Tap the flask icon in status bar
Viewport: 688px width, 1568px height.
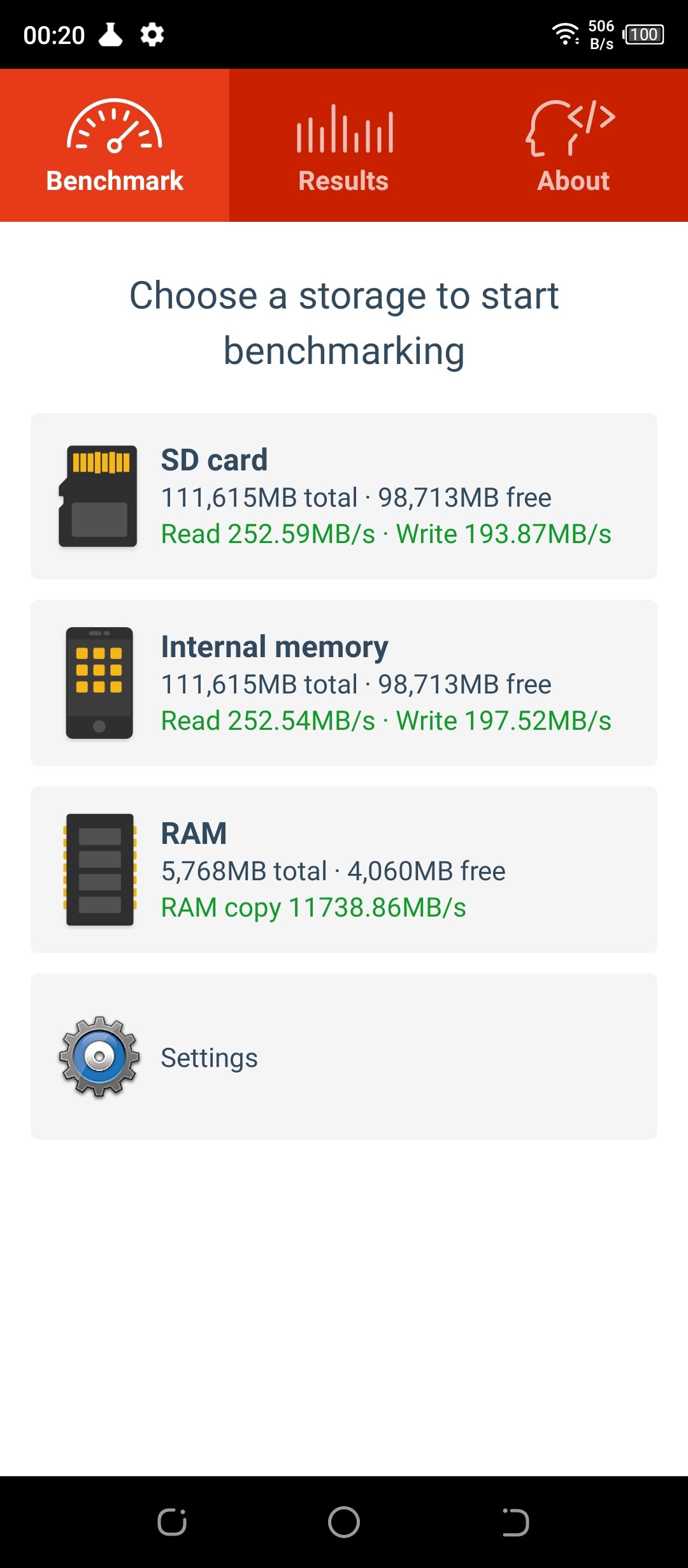click(x=110, y=34)
